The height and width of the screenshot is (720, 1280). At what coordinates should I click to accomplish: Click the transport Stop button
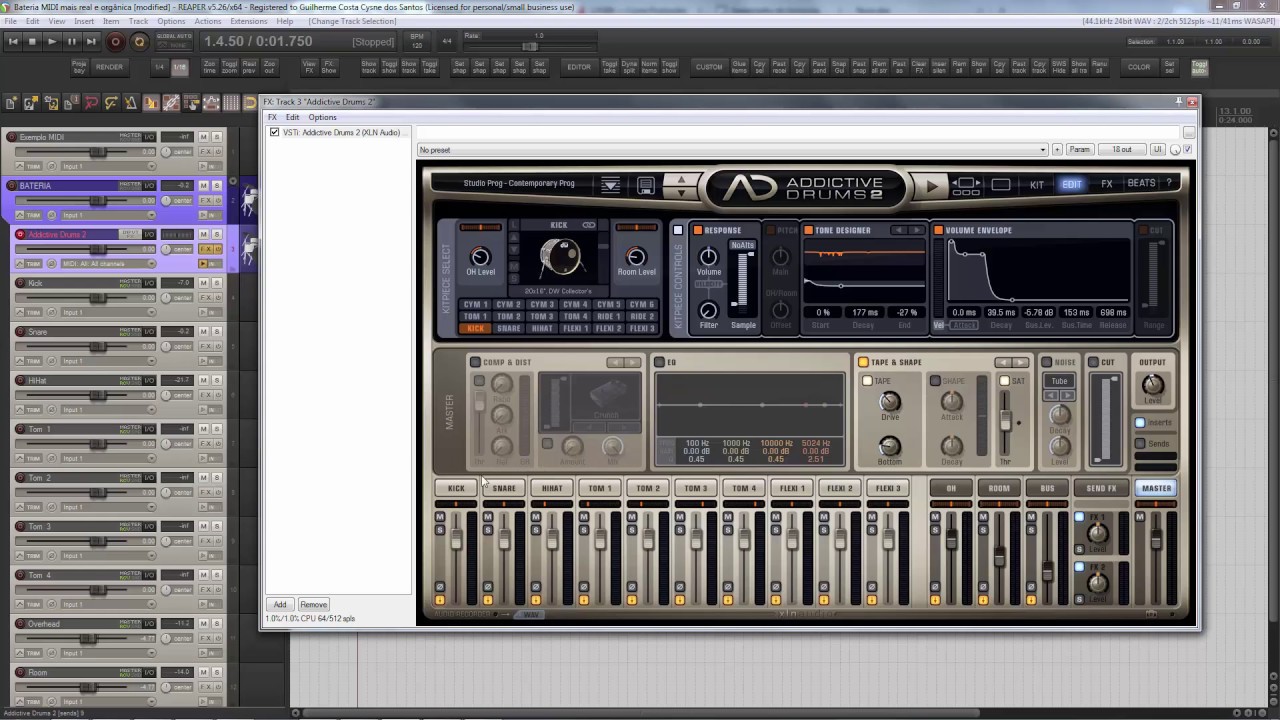[x=33, y=41]
